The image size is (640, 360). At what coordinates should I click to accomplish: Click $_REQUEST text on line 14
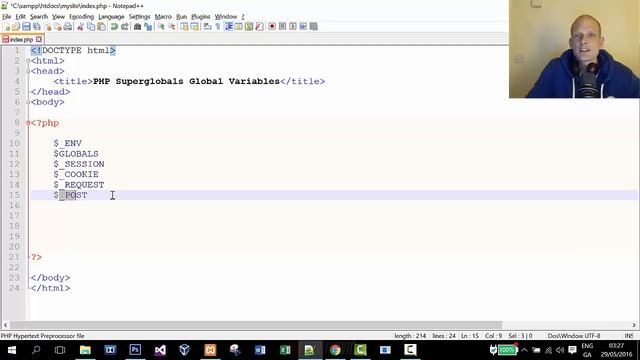pos(79,185)
